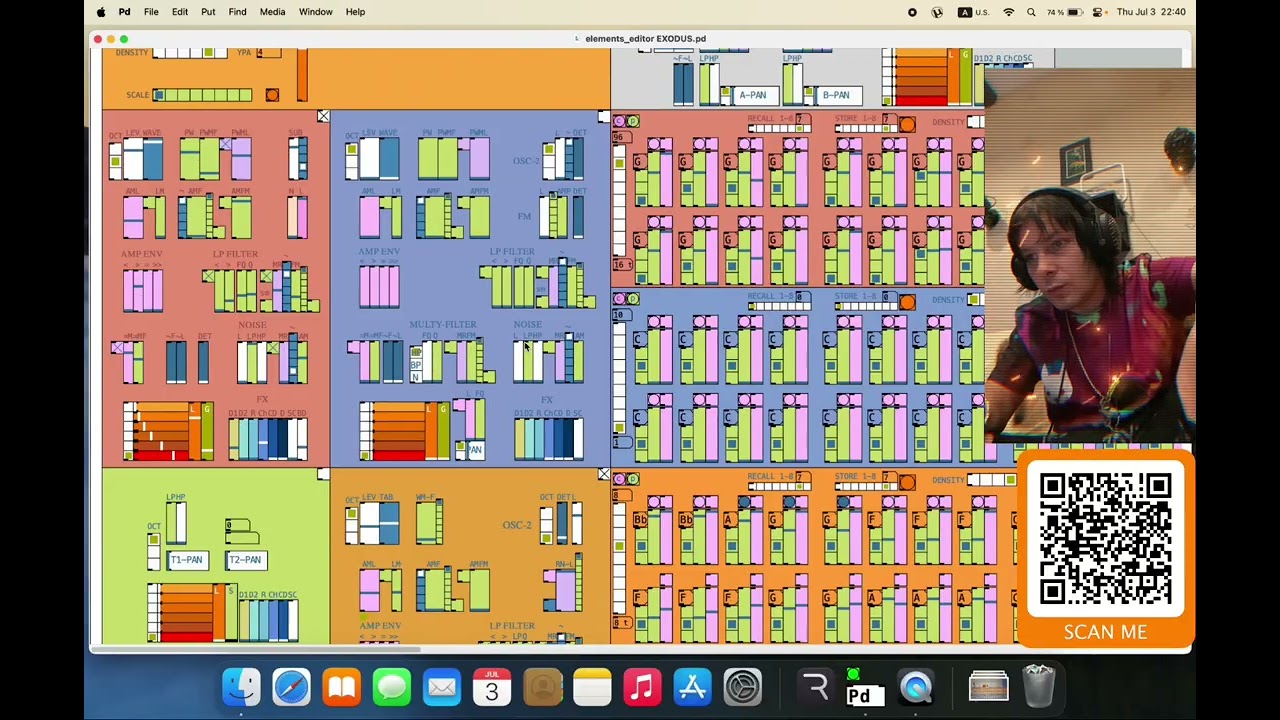1280x720 pixels.
Task: Toggle the X box at red panel corner
Action: [323, 117]
